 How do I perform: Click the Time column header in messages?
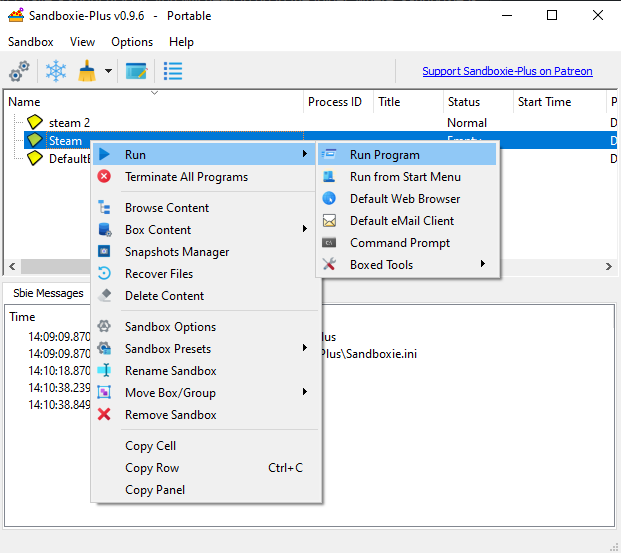tap(22, 317)
